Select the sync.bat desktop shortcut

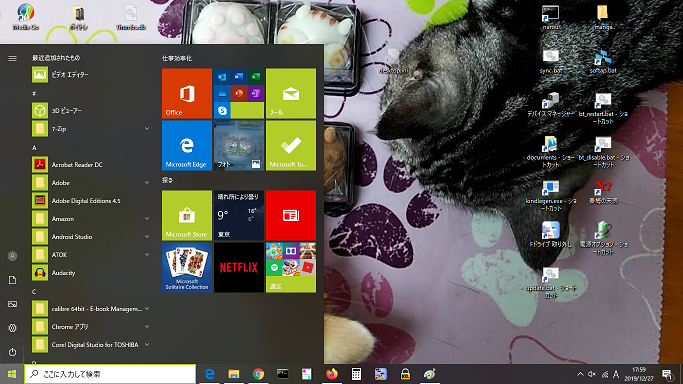click(551, 61)
